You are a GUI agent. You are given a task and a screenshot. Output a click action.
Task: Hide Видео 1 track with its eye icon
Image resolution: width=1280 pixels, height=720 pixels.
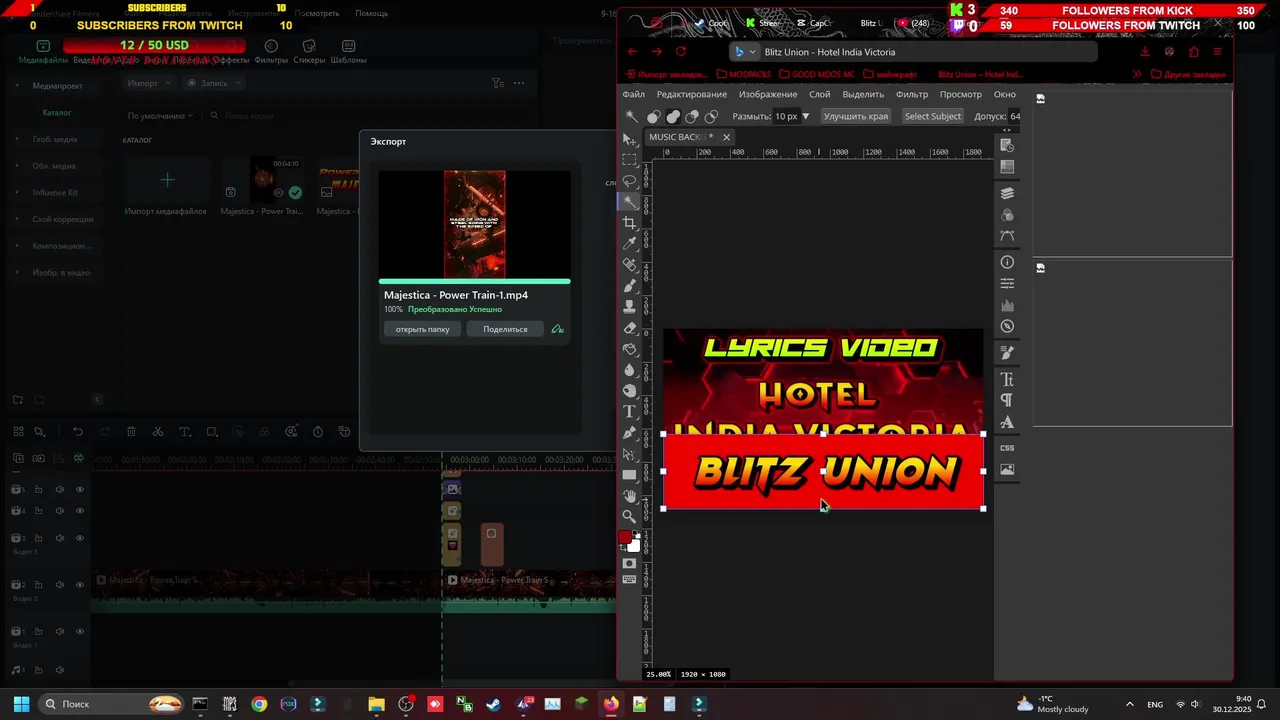click(80, 632)
